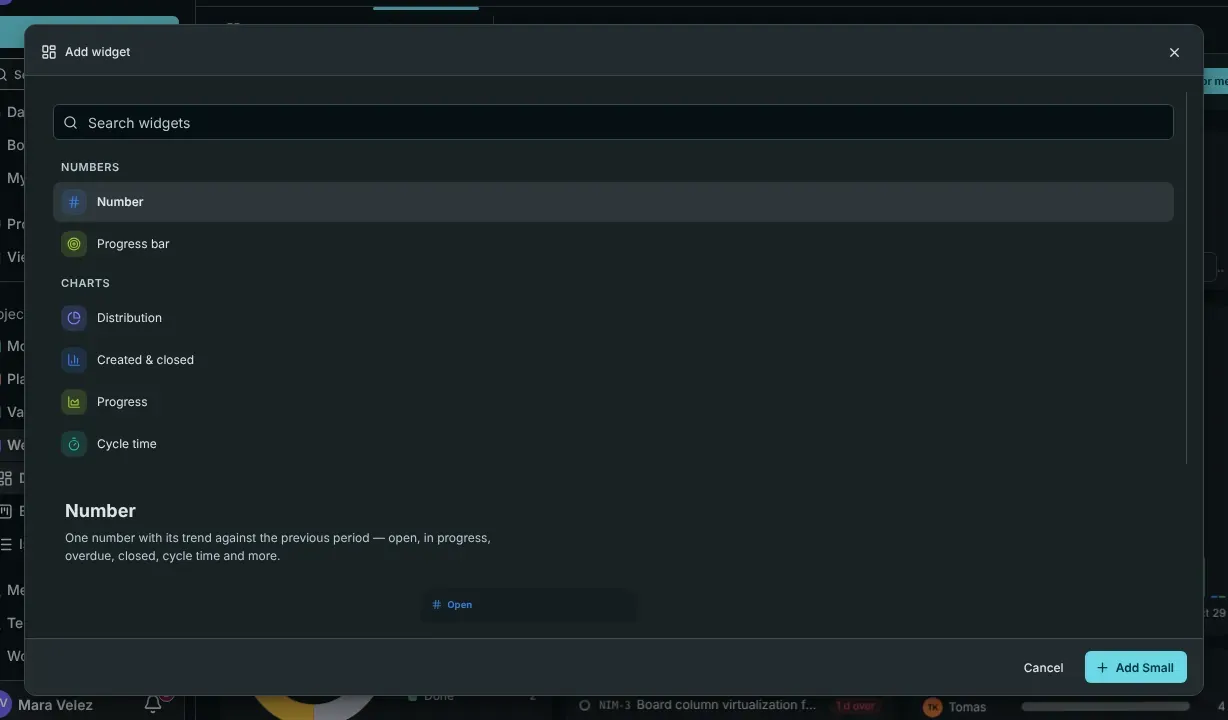Screen dimensions: 1228x720
Task: Click the Add Small button
Action: 1136,668
